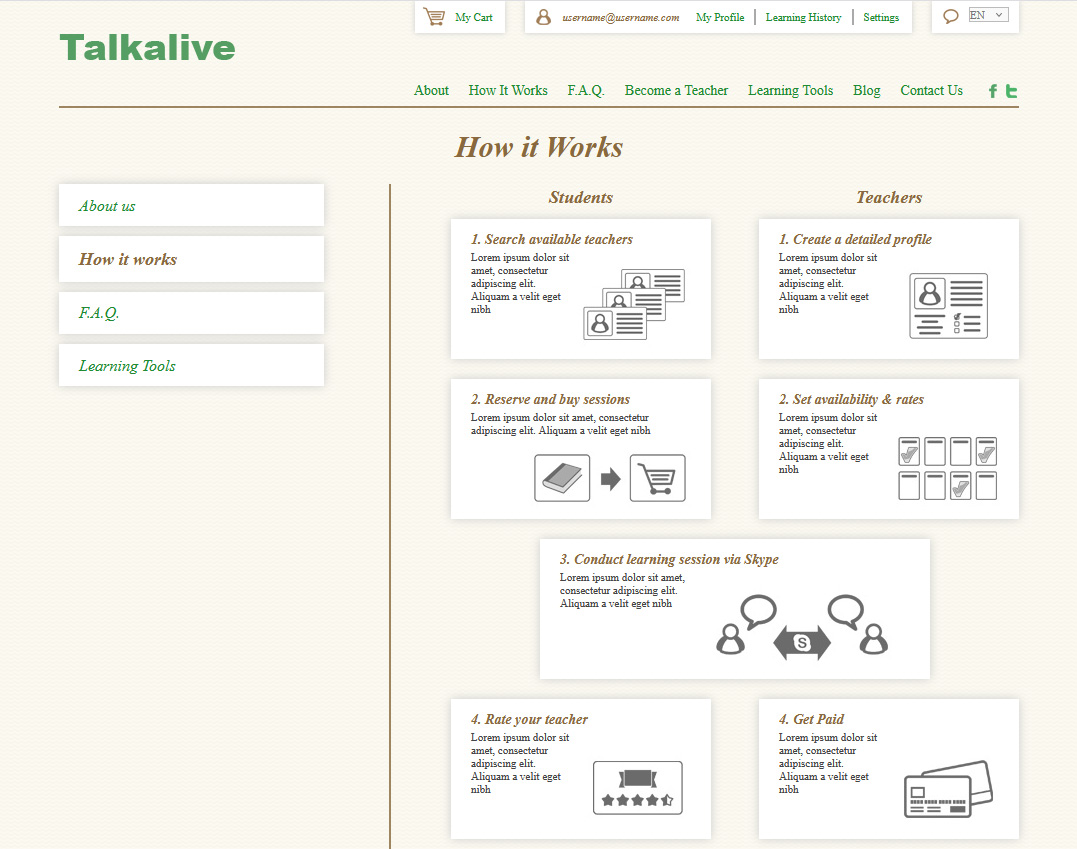Open the Learning History link
The height and width of the screenshot is (849, 1077).
803,17
